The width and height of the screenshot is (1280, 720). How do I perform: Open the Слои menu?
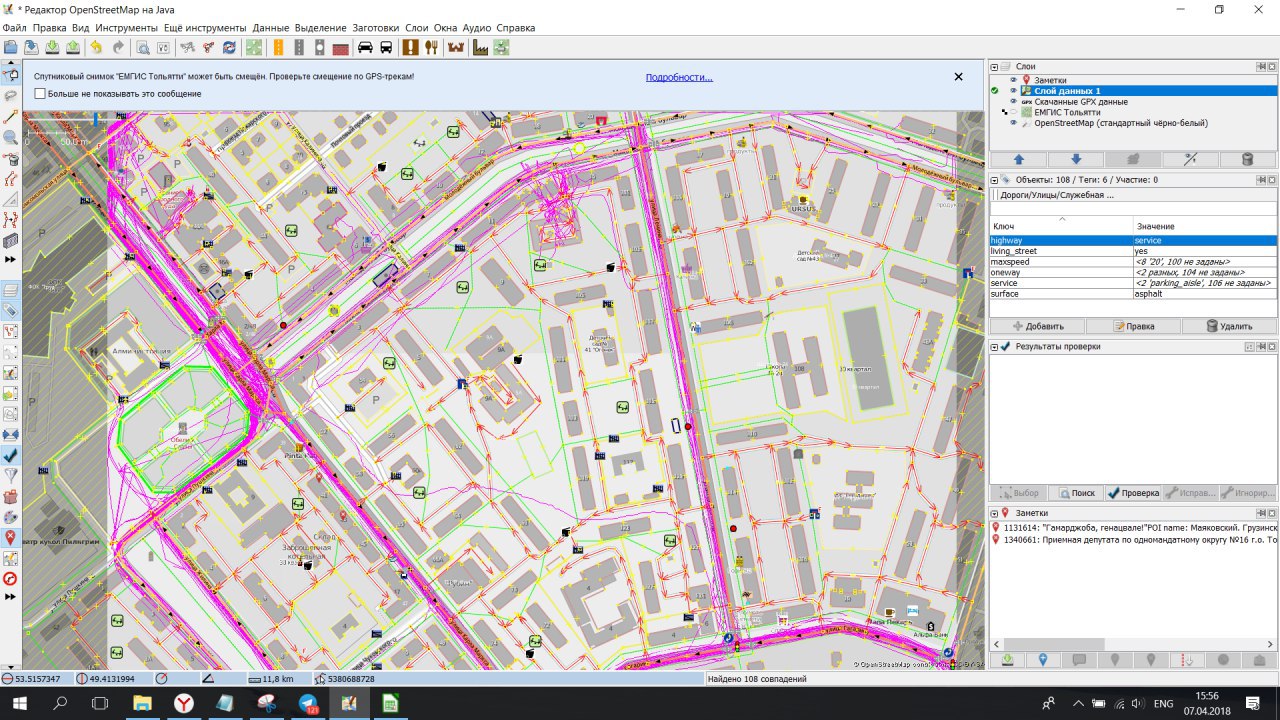tap(417, 28)
